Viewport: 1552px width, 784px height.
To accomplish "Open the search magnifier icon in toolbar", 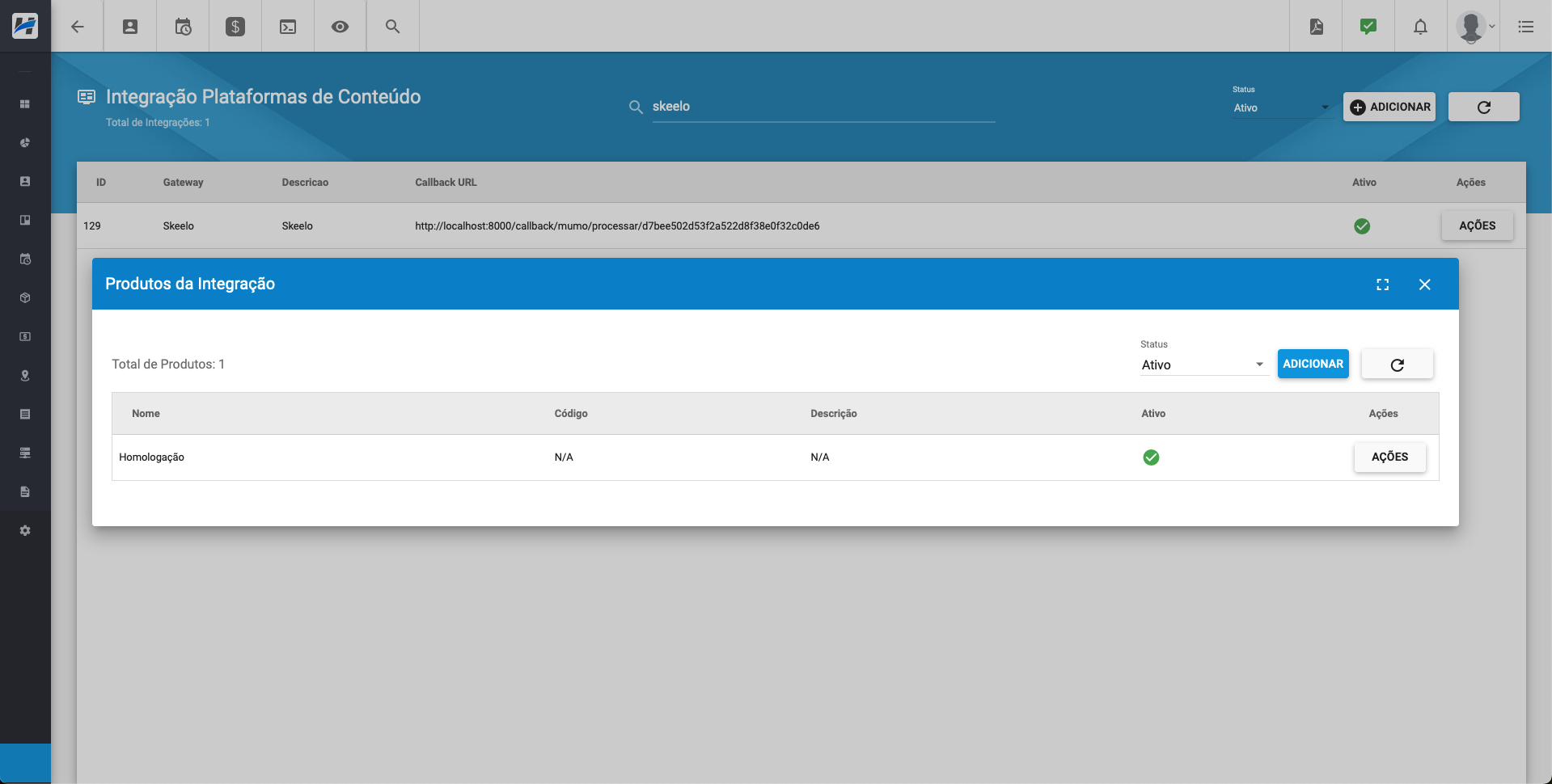I will (x=391, y=26).
